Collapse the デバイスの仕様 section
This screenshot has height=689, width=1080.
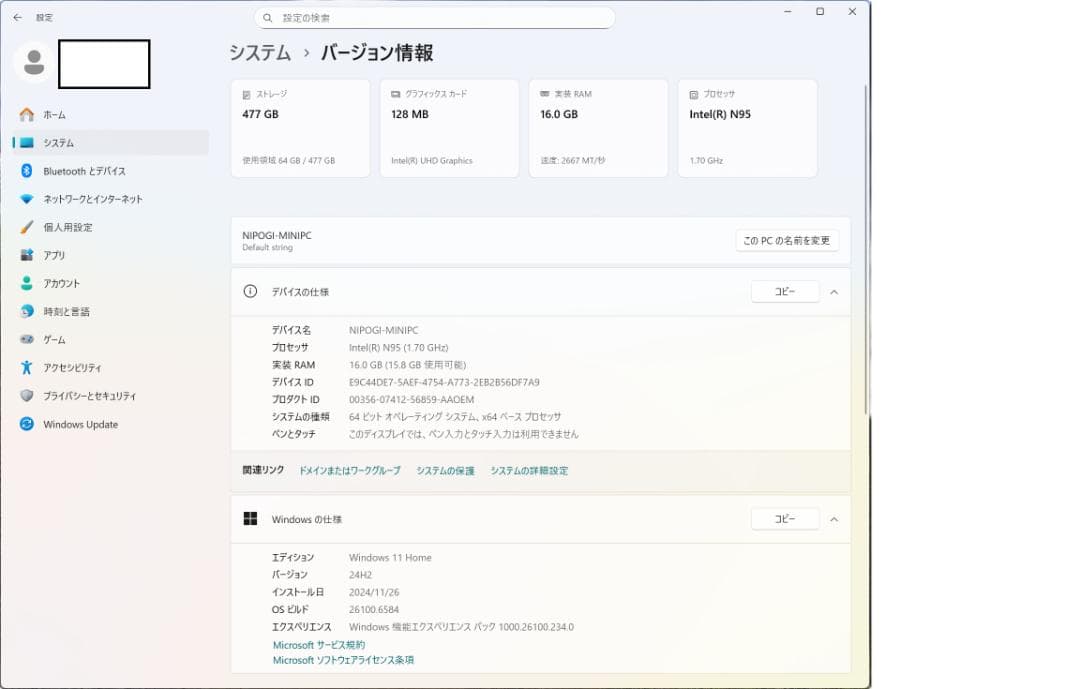pyautogui.click(x=834, y=291)
